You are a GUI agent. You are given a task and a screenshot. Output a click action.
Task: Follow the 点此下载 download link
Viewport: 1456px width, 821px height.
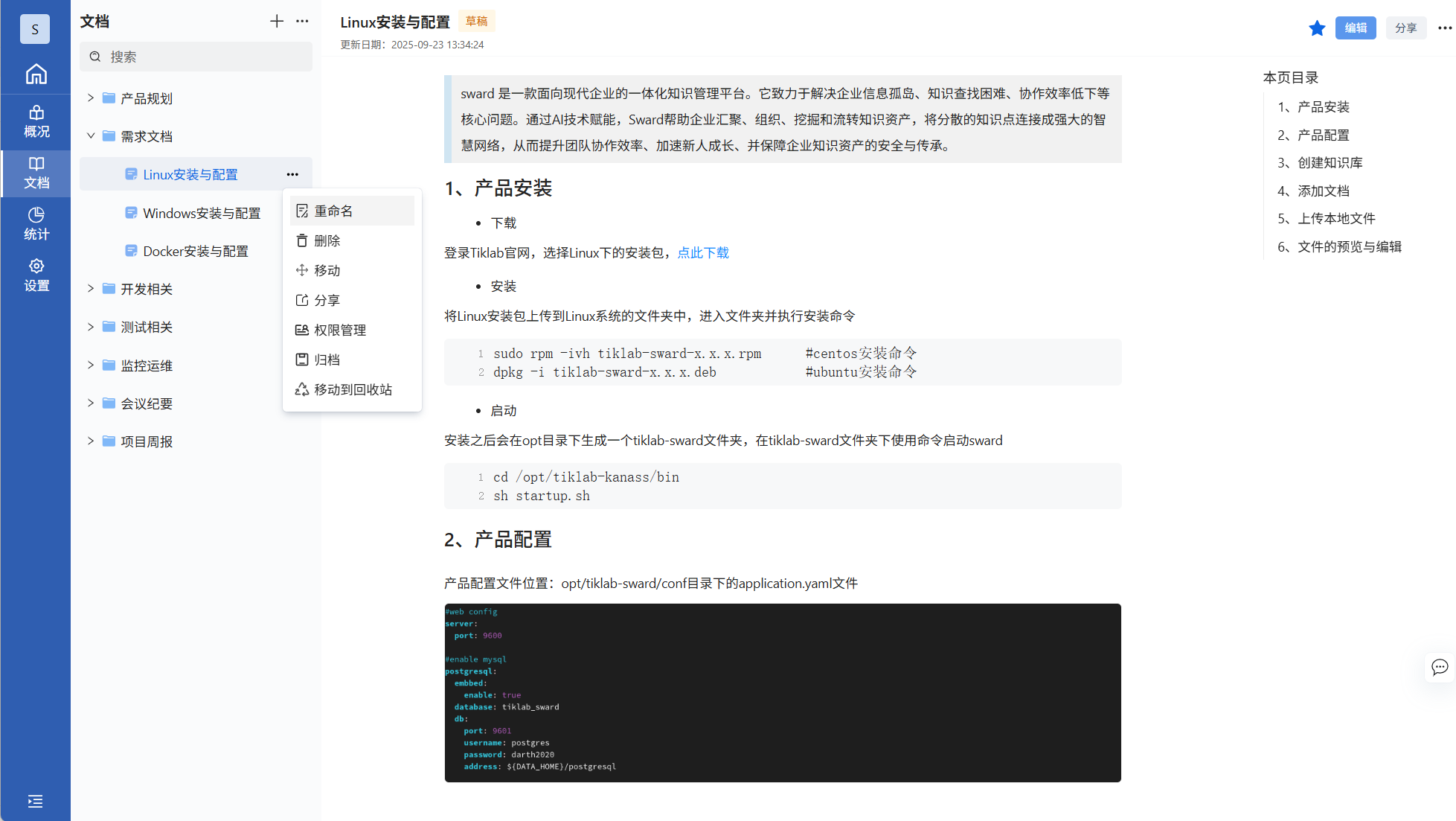(x=702, y=253)
